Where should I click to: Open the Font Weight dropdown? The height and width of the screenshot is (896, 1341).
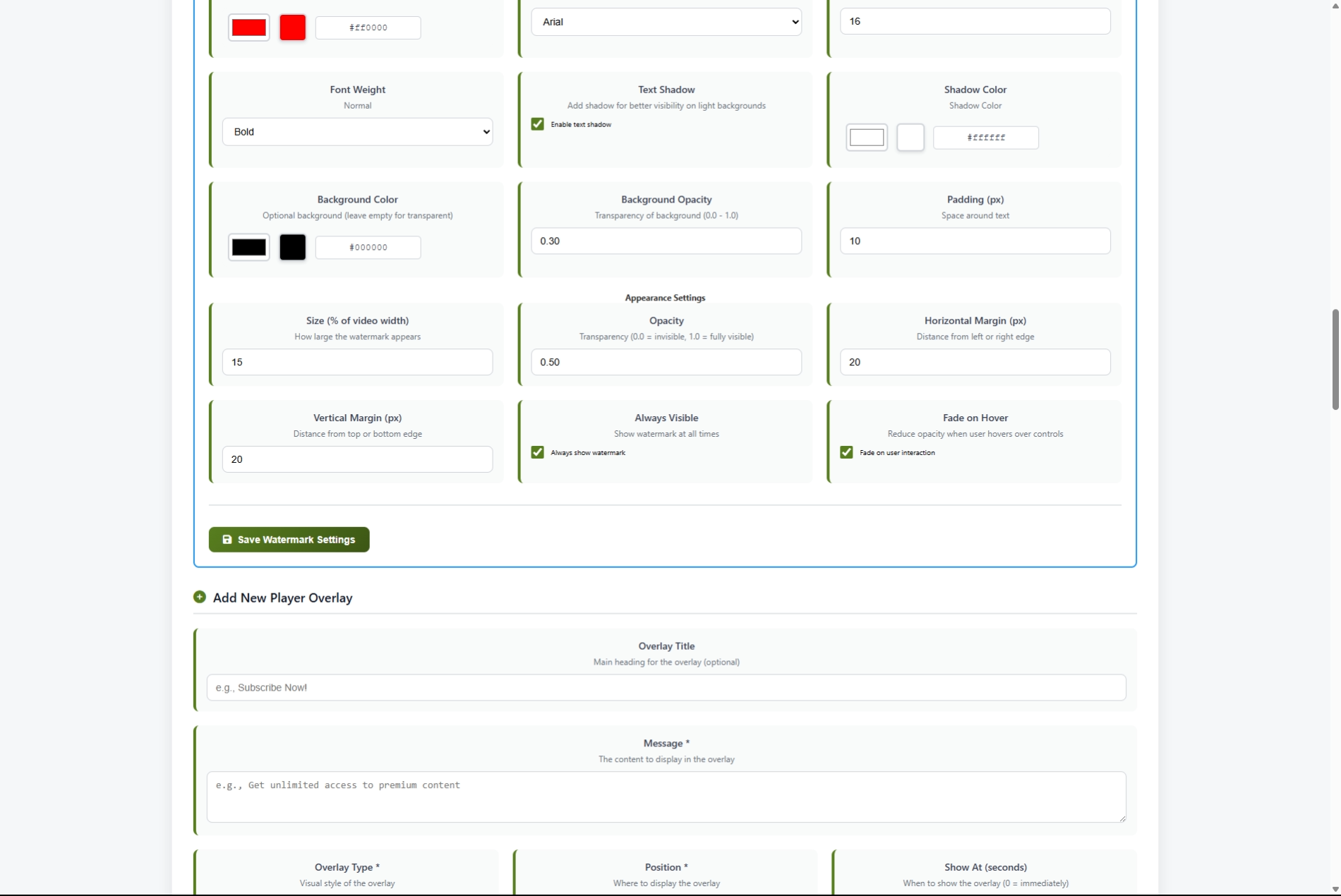[357, 132]
